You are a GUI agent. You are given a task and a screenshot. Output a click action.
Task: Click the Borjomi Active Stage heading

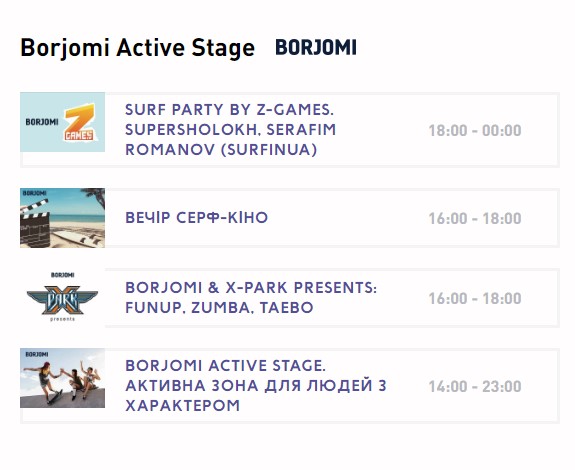click(x=138, y=48)
